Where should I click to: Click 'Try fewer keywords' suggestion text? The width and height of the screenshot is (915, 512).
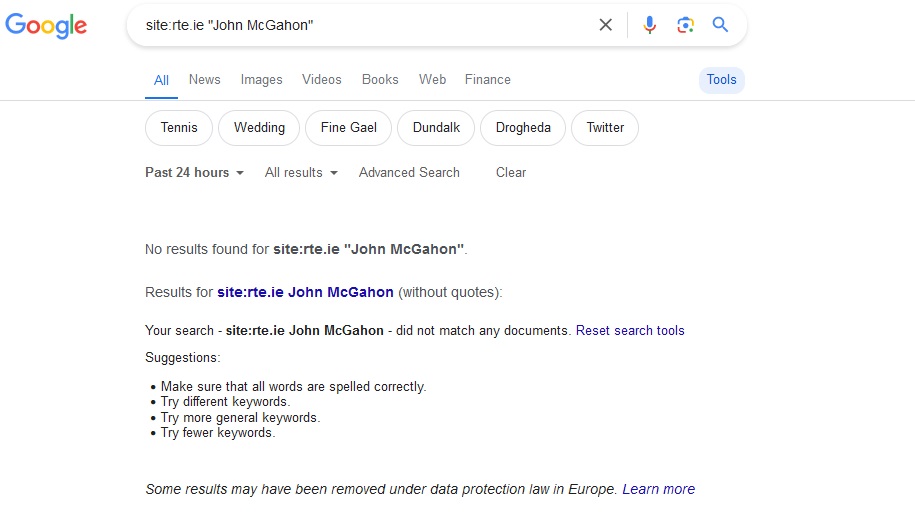click(x=218, y=433)
